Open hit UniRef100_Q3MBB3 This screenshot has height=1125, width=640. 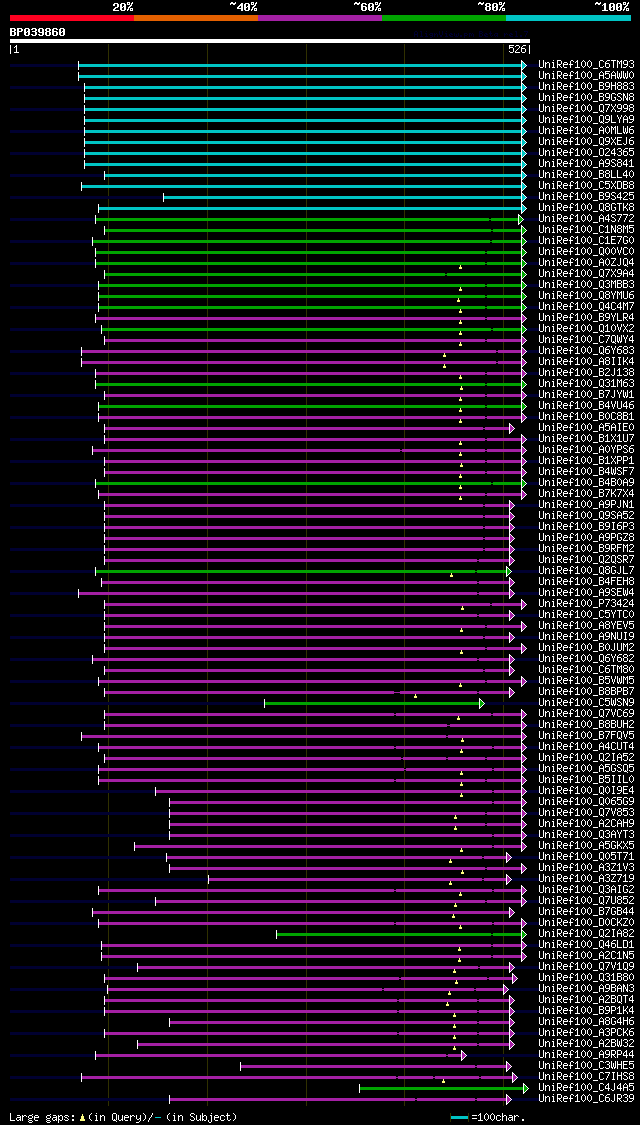point(586,285)
